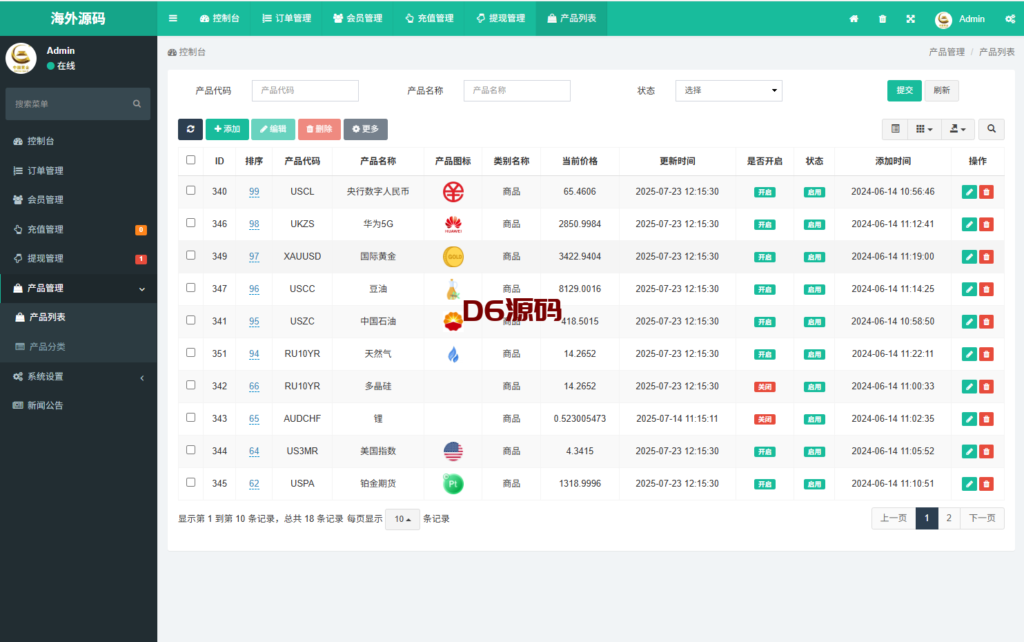The height and width of the screenshot is (642, 1024).
Task: Open the 10 per-page records dropdown
Action: tap(402, 519)
